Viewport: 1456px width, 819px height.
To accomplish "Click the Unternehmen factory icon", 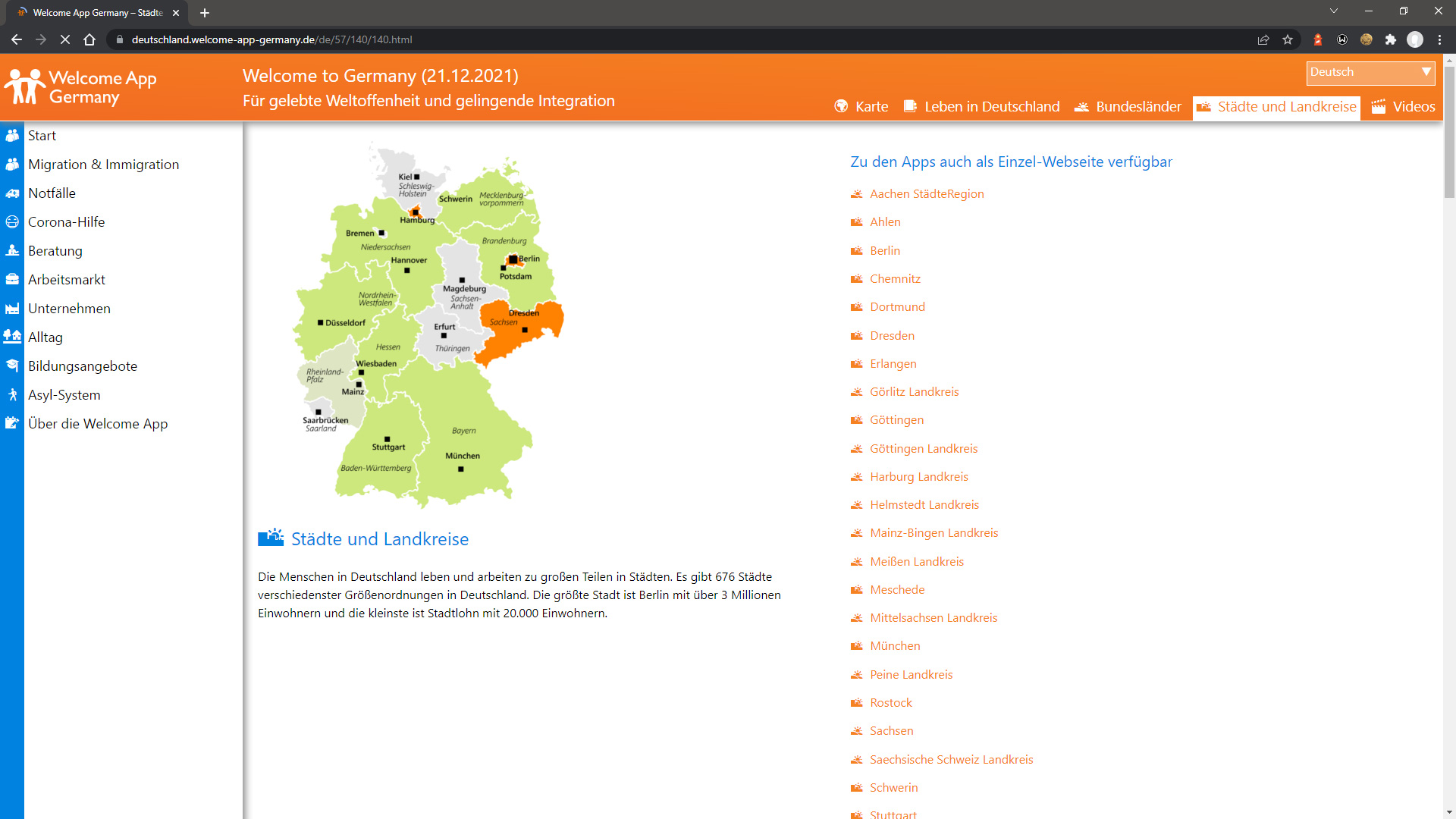I will (x=12, y=309).
